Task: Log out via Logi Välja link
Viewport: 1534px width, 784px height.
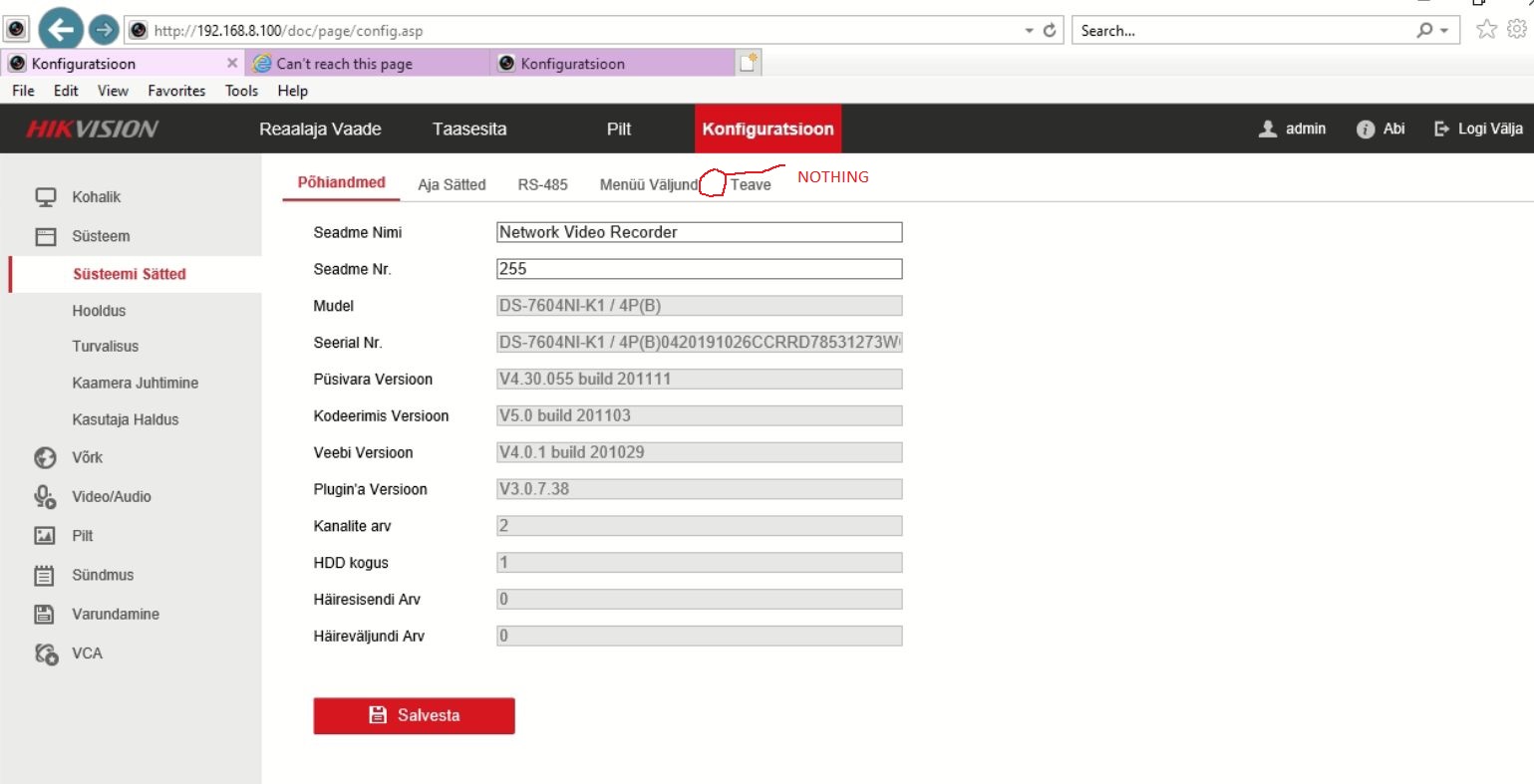Action: coord(1479,129)
